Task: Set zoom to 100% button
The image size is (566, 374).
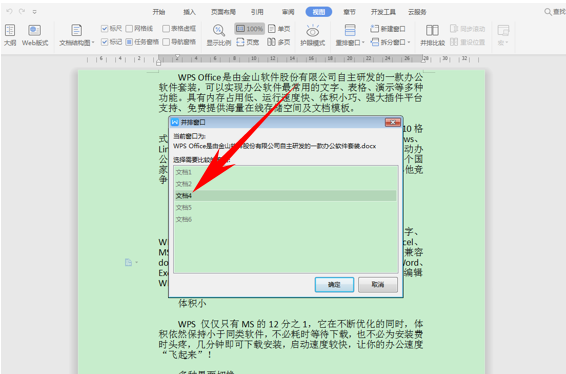Action: pos(249,29)
